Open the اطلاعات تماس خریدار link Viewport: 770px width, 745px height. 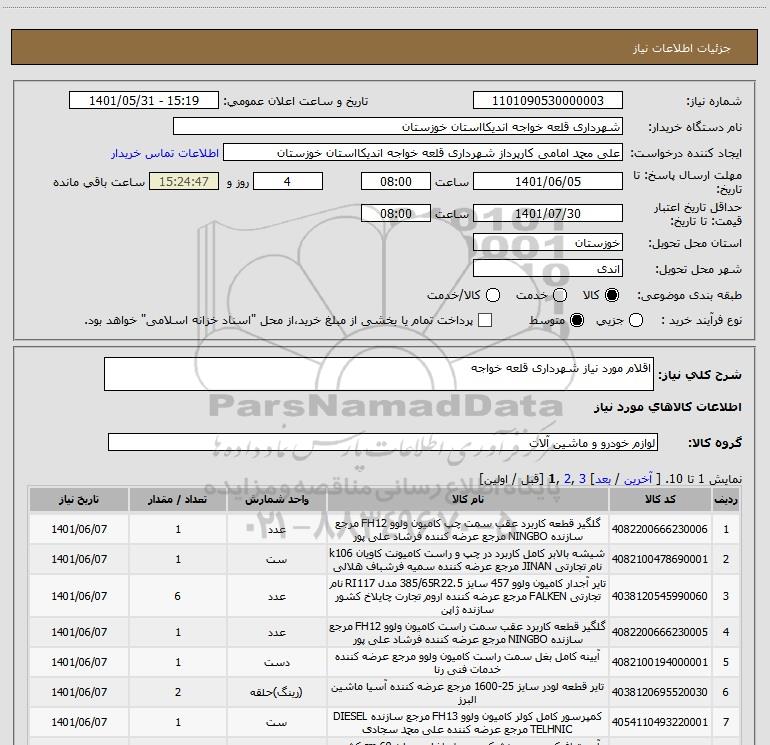pyautogui.click(x=165, y=153)
